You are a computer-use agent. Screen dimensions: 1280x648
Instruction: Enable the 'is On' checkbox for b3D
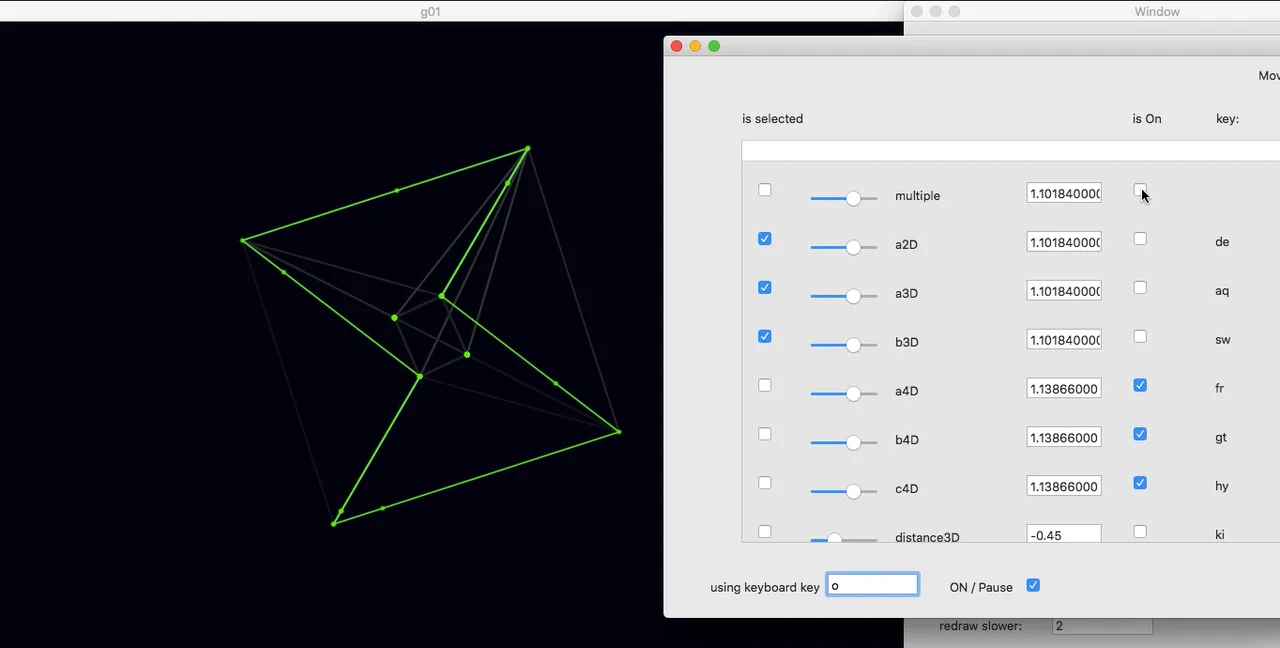(1140, 337)
